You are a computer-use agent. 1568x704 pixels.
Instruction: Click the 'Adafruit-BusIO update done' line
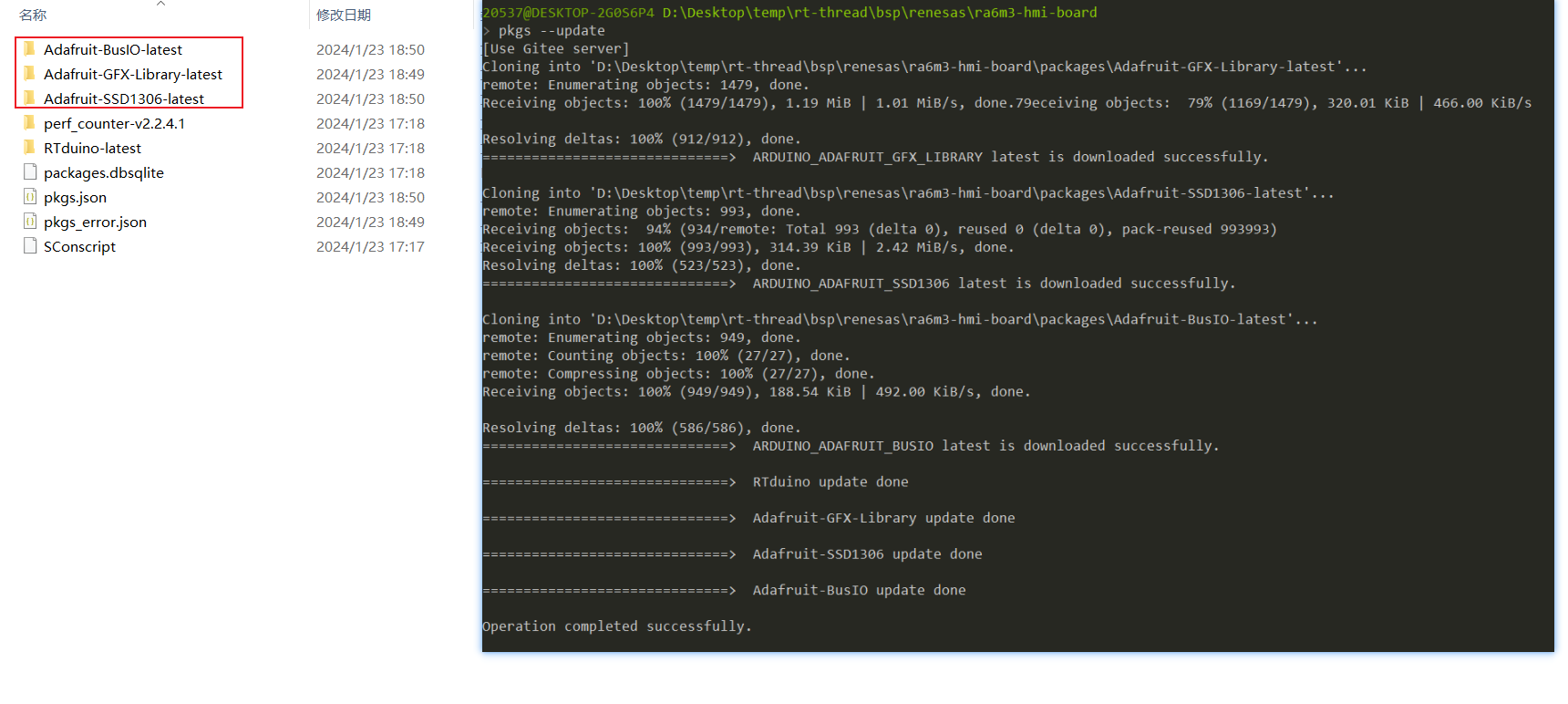tap(724, 590)
